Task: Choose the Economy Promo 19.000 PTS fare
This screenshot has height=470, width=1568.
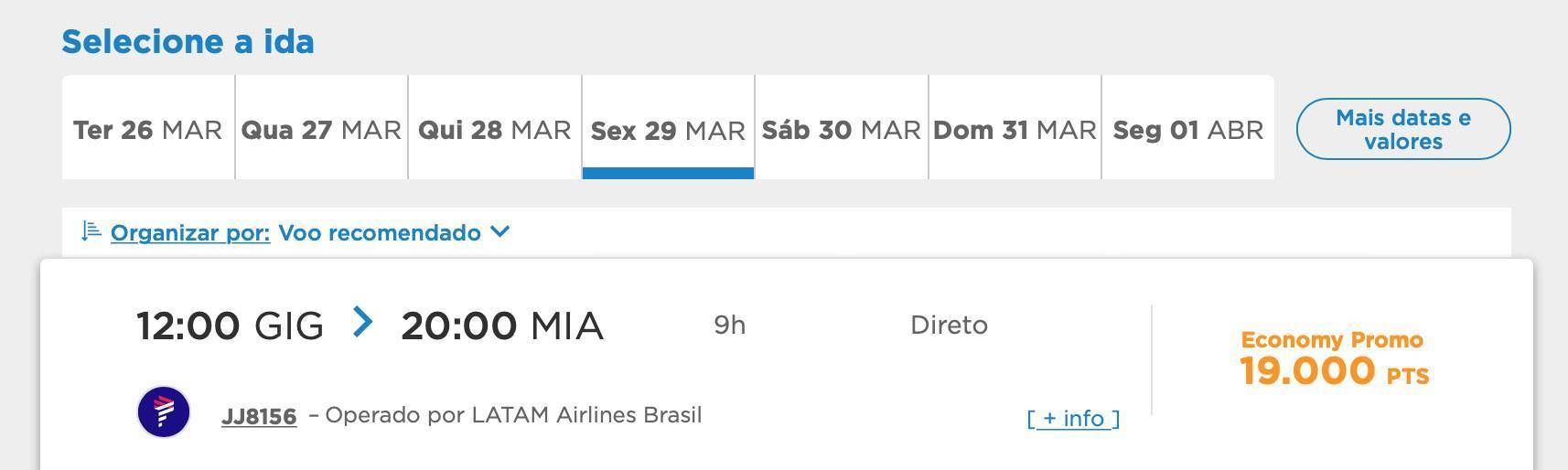Action: 1335,360
